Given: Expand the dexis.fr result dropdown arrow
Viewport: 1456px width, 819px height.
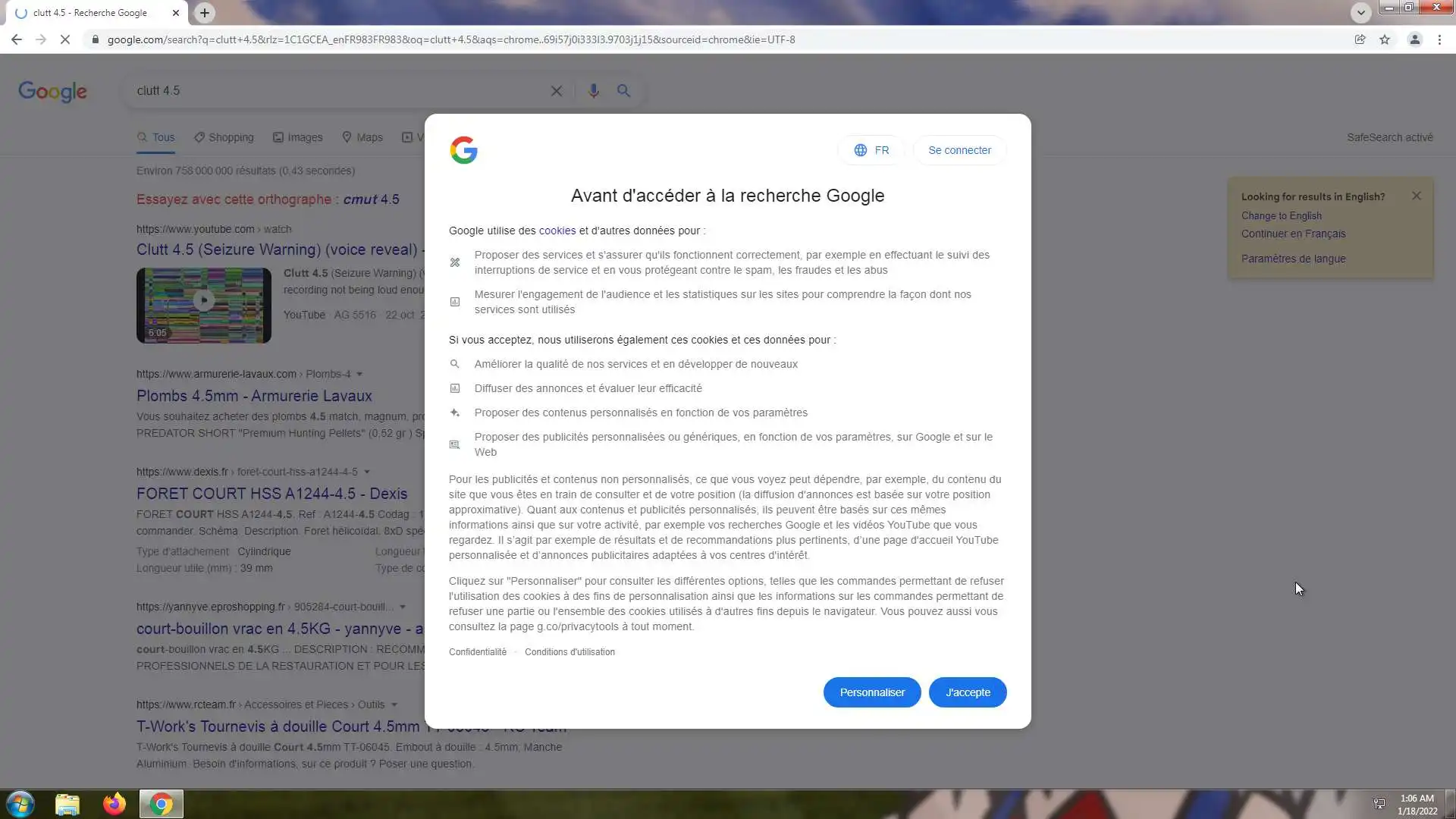Looking at the screenshot, I should [366, 472].
